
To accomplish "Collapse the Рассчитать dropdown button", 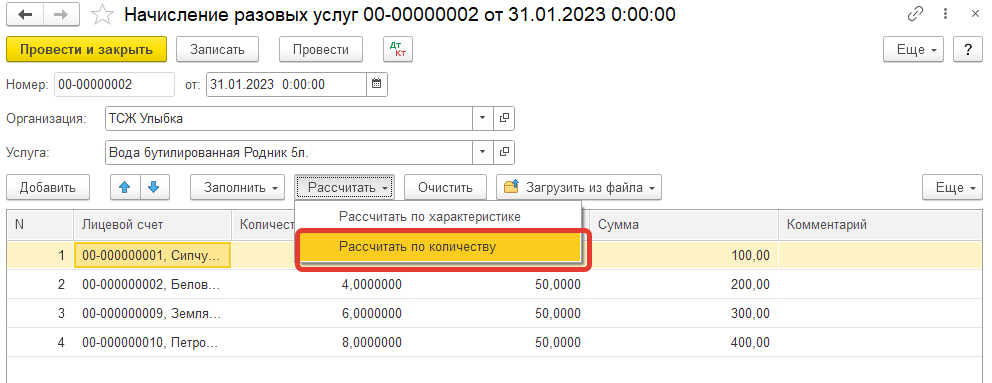I will point(345,187).
